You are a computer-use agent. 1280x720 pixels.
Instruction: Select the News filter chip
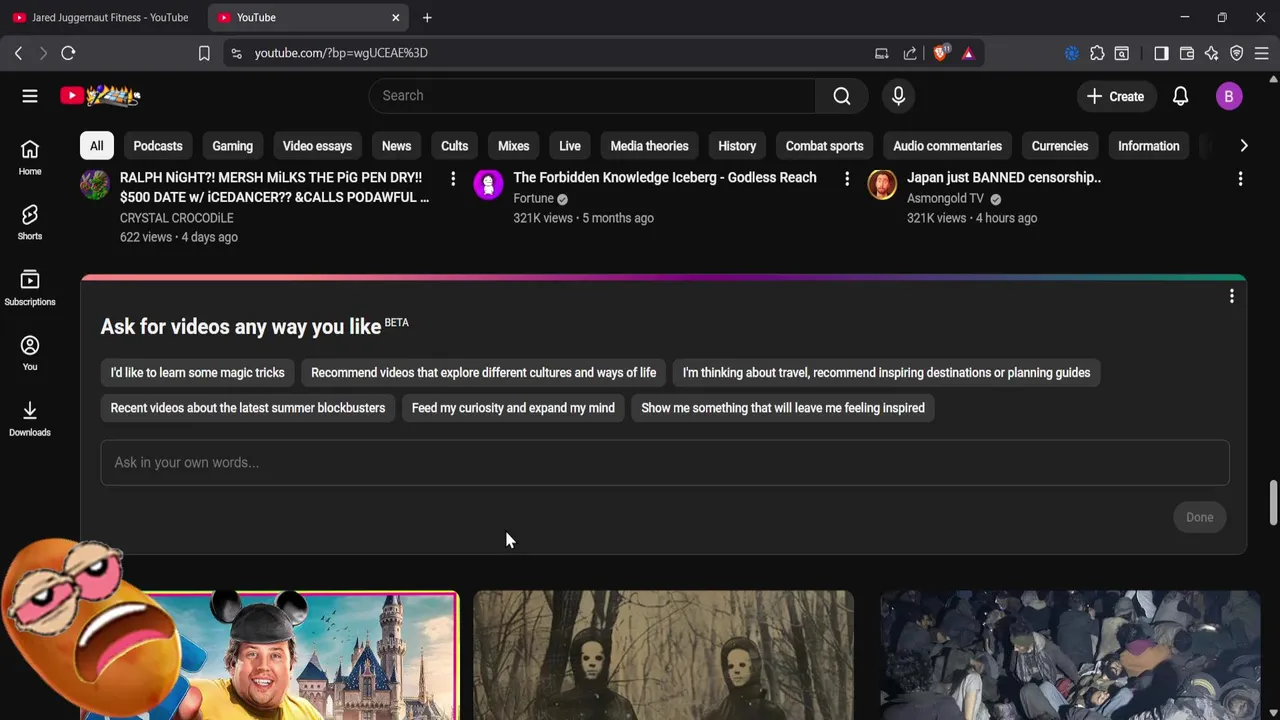tap(396, 146)
